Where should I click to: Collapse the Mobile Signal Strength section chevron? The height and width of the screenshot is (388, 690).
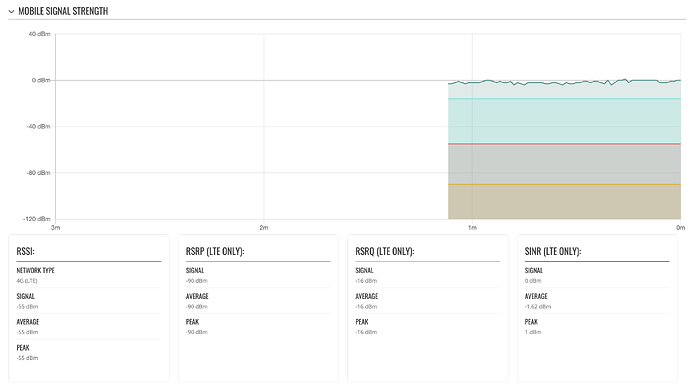11,11
